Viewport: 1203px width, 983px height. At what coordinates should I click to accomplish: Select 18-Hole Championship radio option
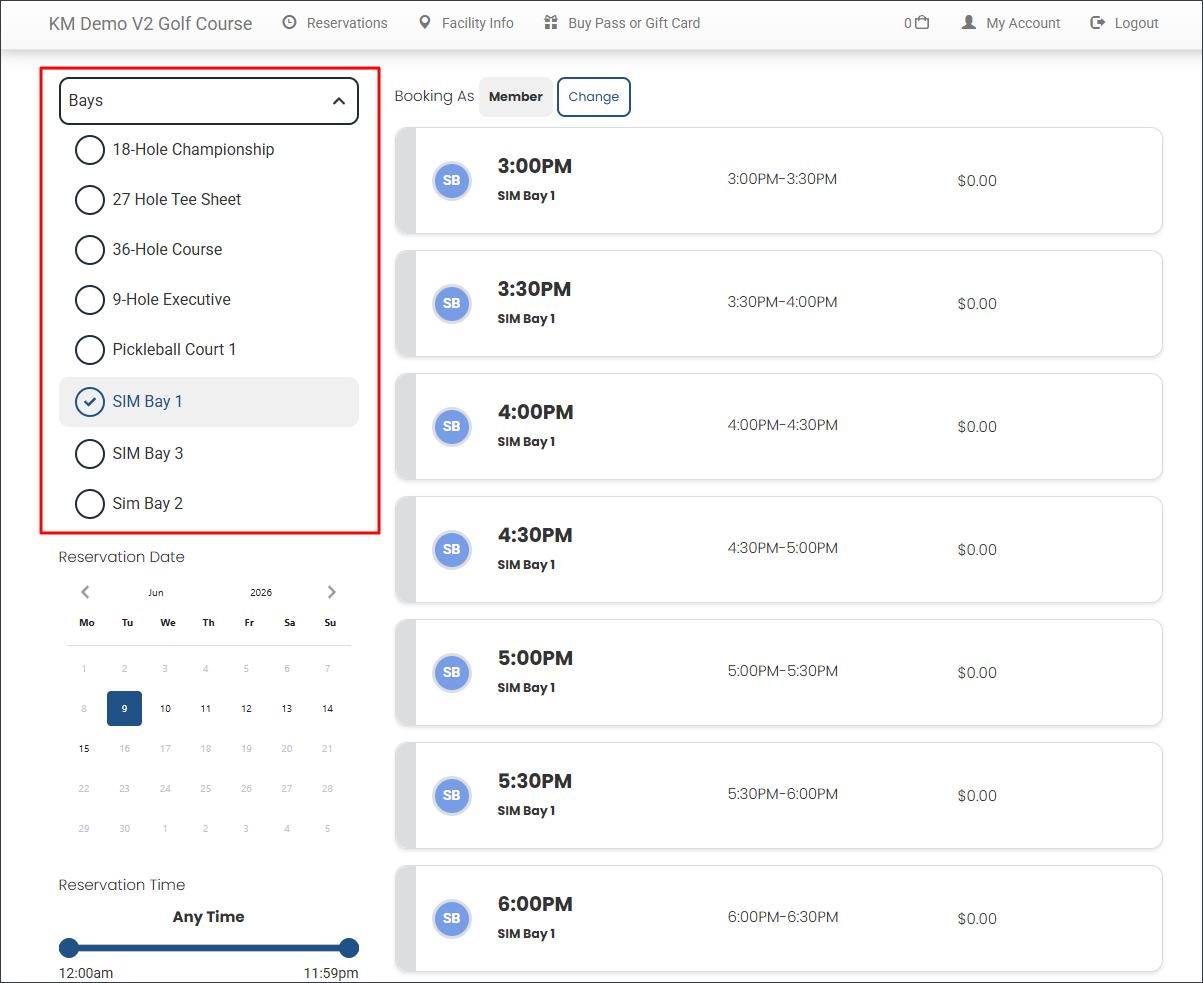pyautogui.click(x=90, y=150)
